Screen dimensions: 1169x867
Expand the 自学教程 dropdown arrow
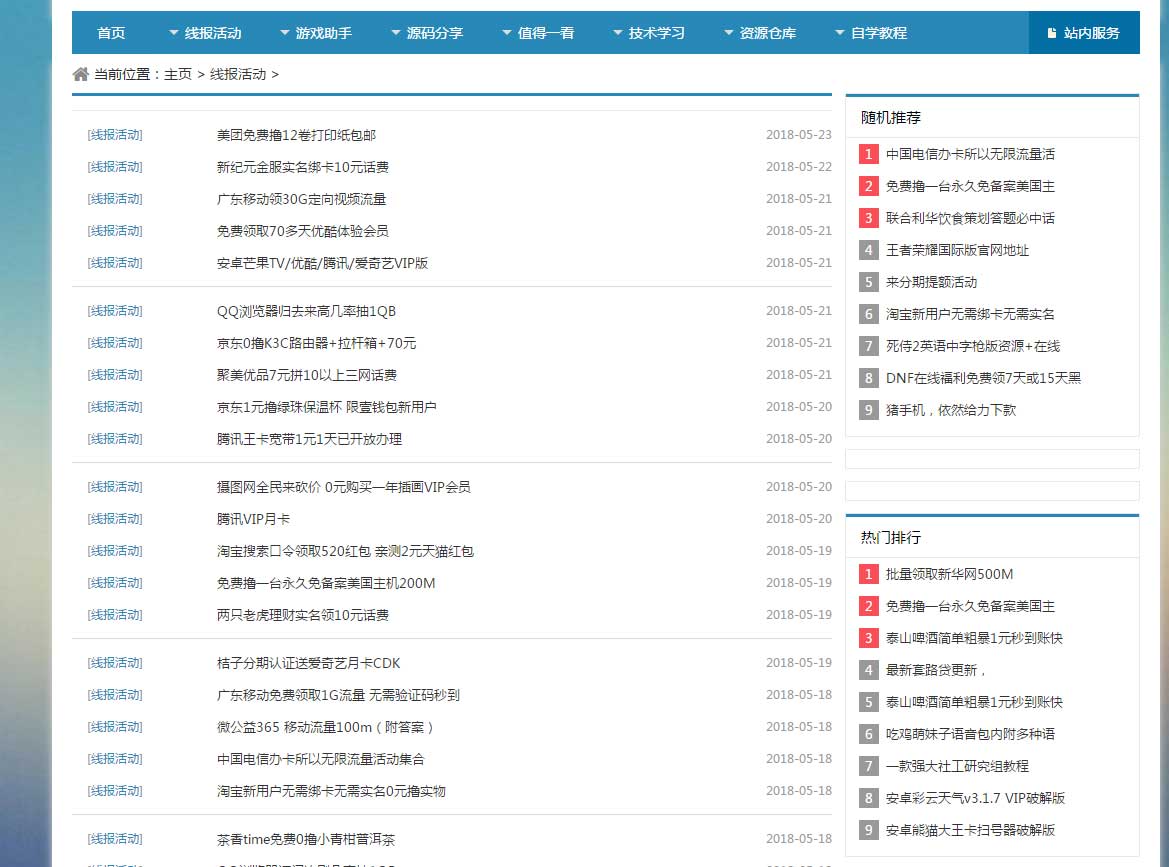[838, 32]
